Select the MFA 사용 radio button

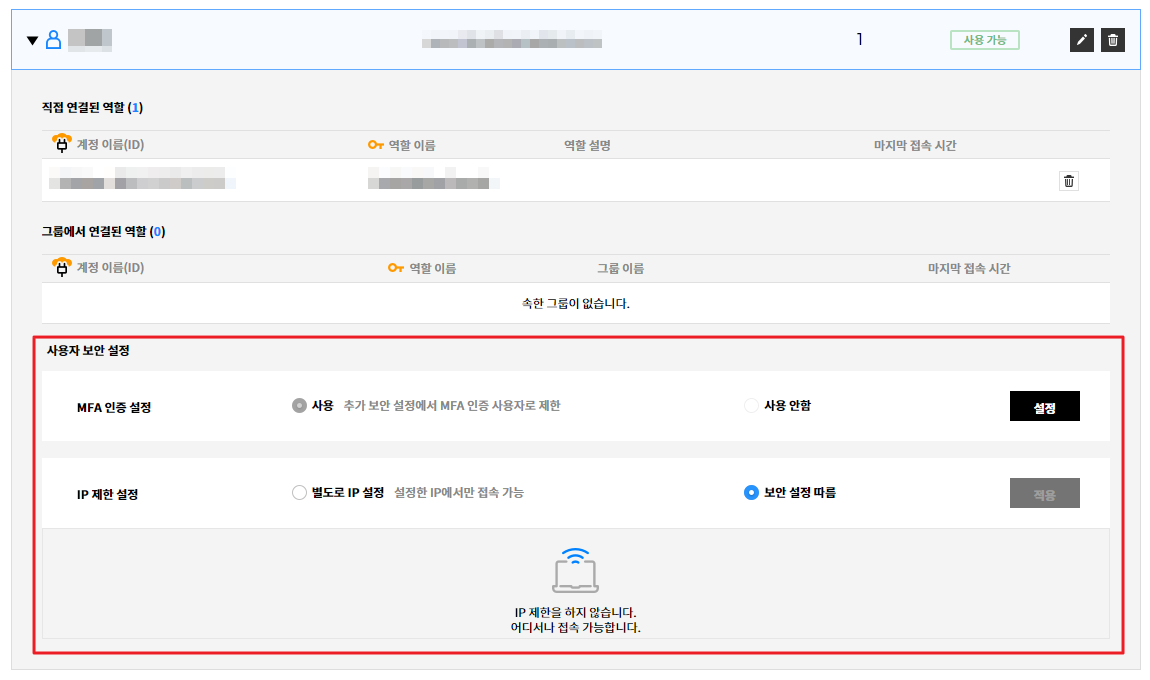pyautogui.click(x=299, y=406)
